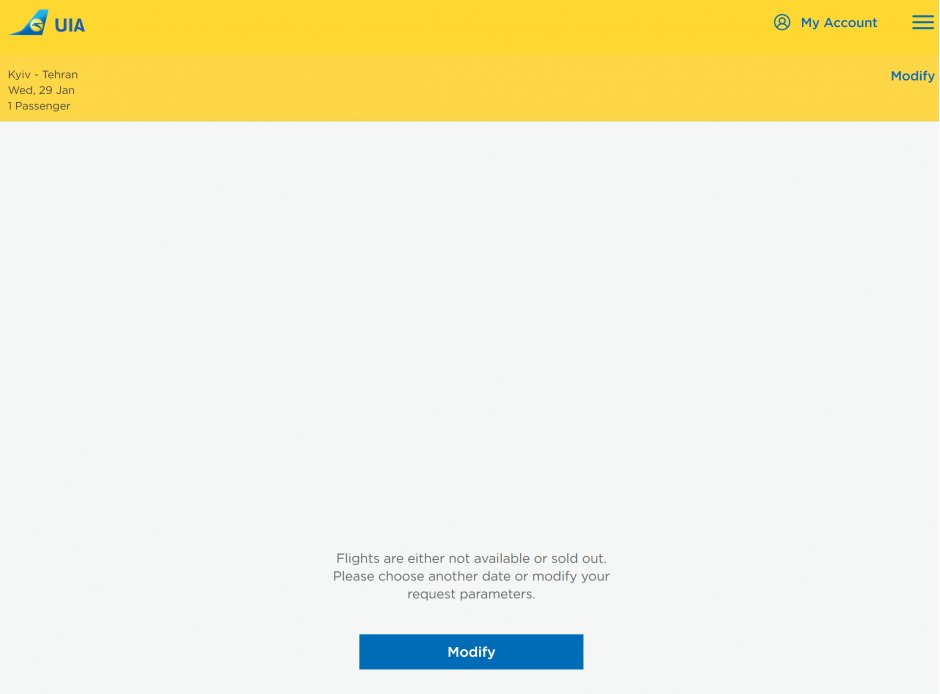Click the UIA airline logo

point(47,23)
